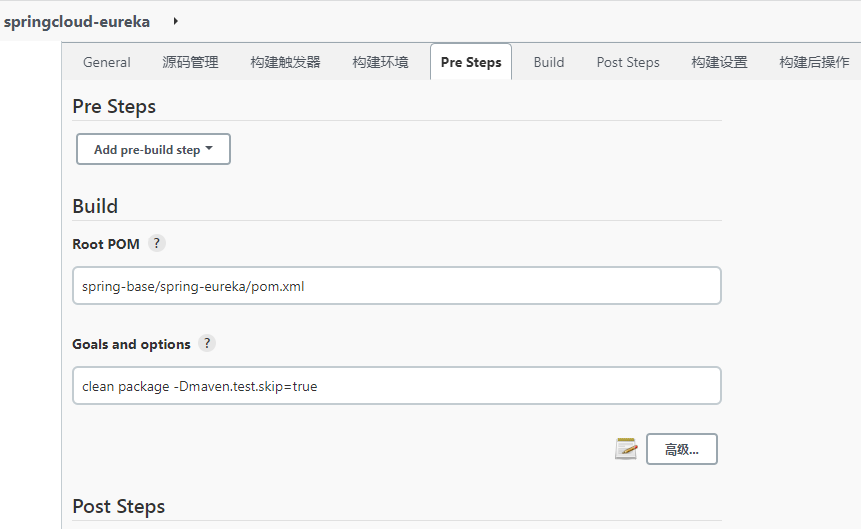
Task: Focus the Root POM path input field
Action: tap(396, 286)
